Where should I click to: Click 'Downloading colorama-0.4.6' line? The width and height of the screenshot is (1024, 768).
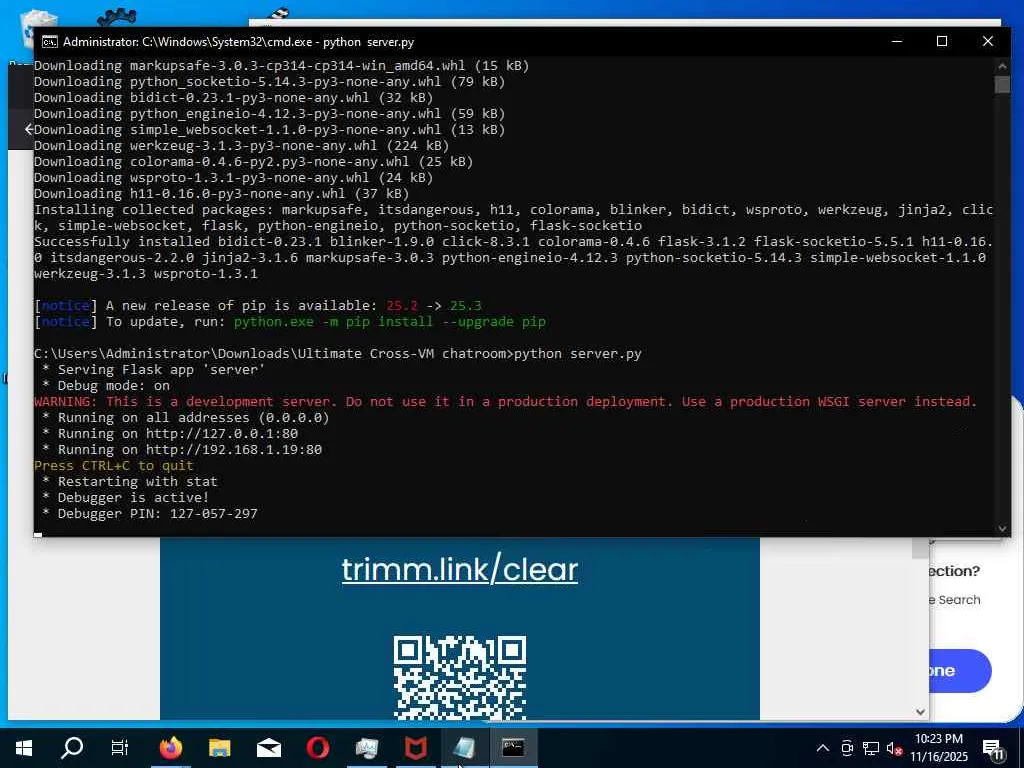253,161
